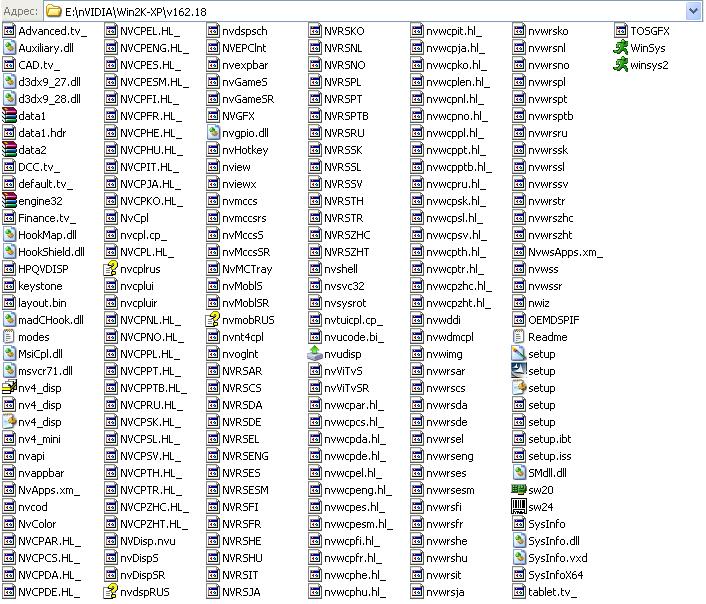
Task: Select file data1.hdr
Action: point(34,133)
